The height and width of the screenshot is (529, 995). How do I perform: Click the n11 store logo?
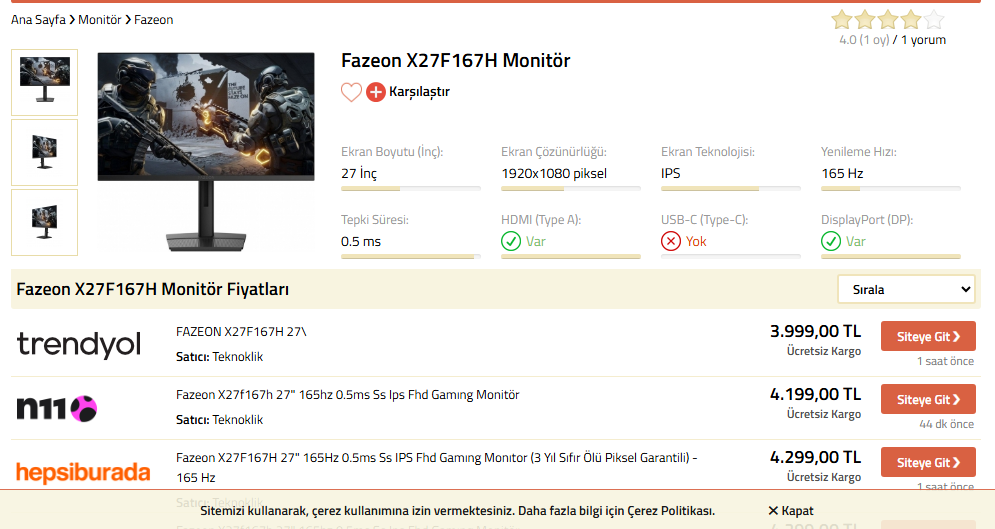click(x=56, y=408)
